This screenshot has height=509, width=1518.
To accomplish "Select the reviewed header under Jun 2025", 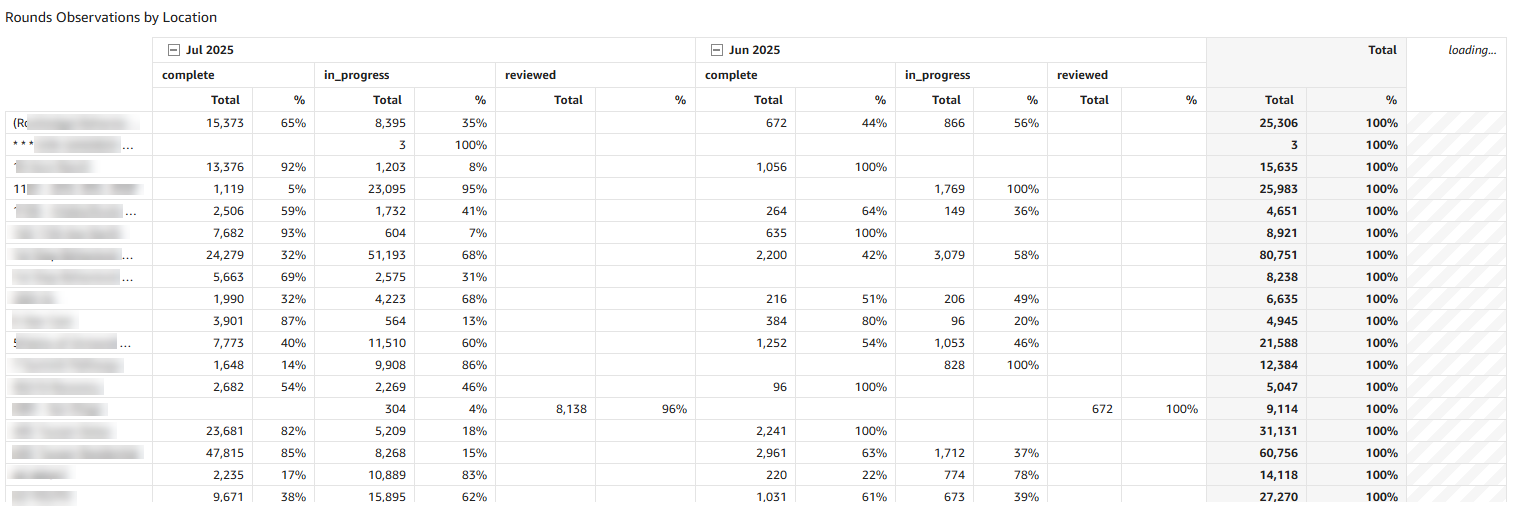I will [1082, 75].
